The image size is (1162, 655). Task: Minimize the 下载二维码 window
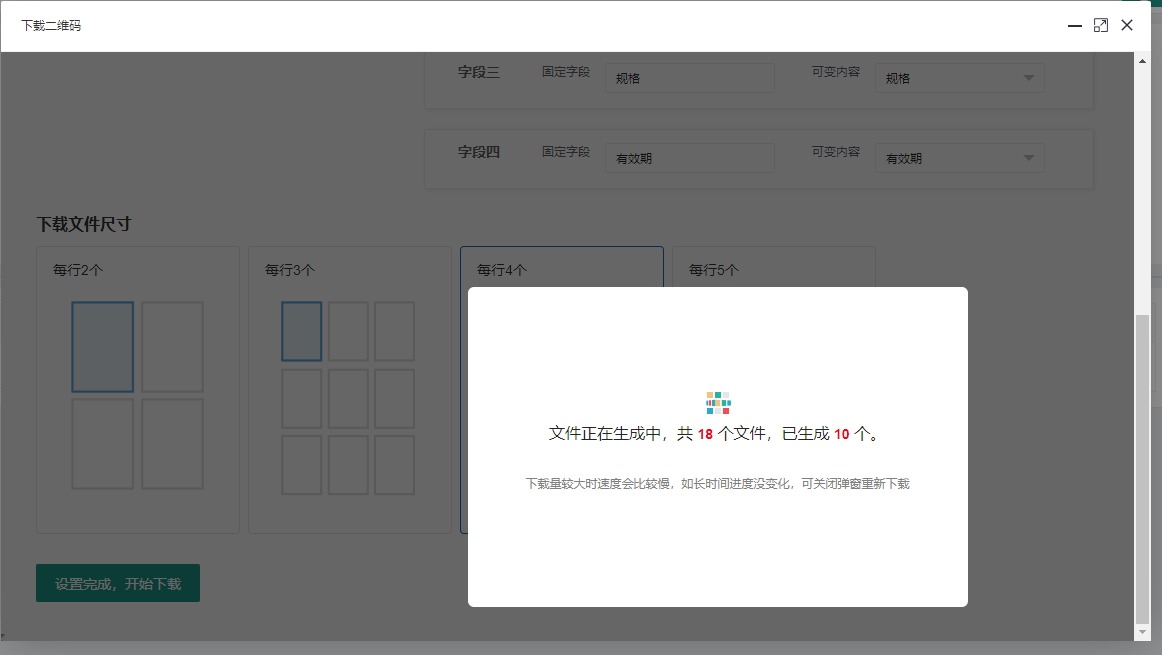(1075, 26)
